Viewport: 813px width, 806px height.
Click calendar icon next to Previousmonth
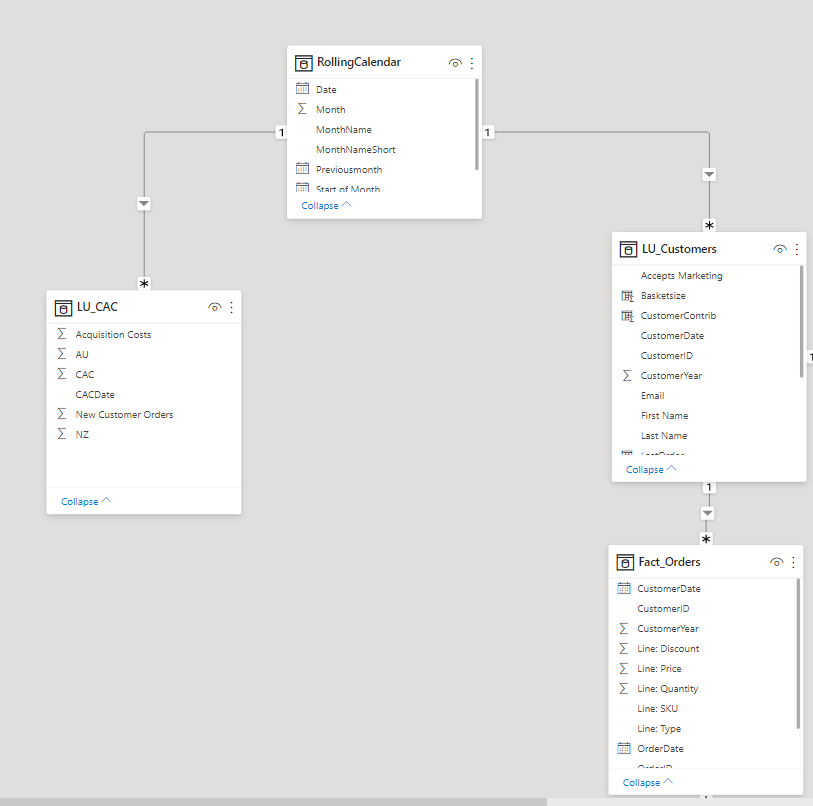[302, 169]
